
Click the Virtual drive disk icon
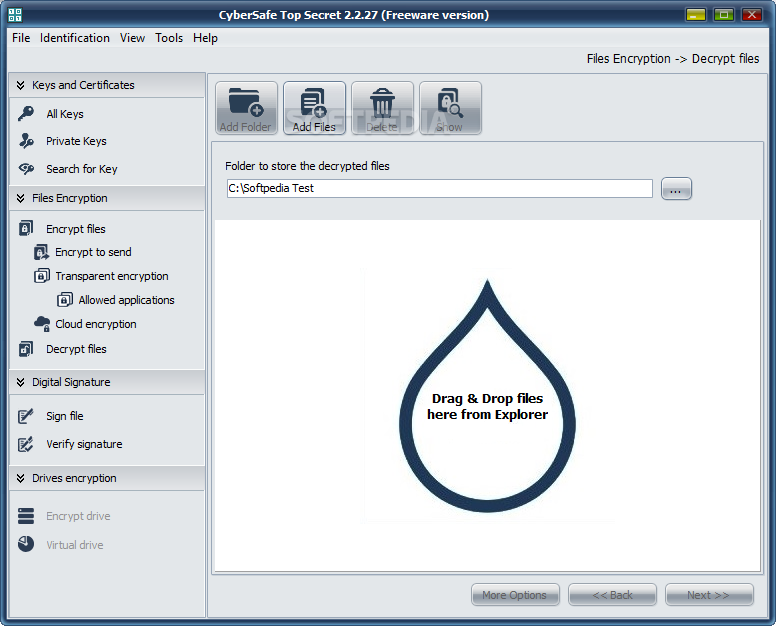(x=26, y=544)
